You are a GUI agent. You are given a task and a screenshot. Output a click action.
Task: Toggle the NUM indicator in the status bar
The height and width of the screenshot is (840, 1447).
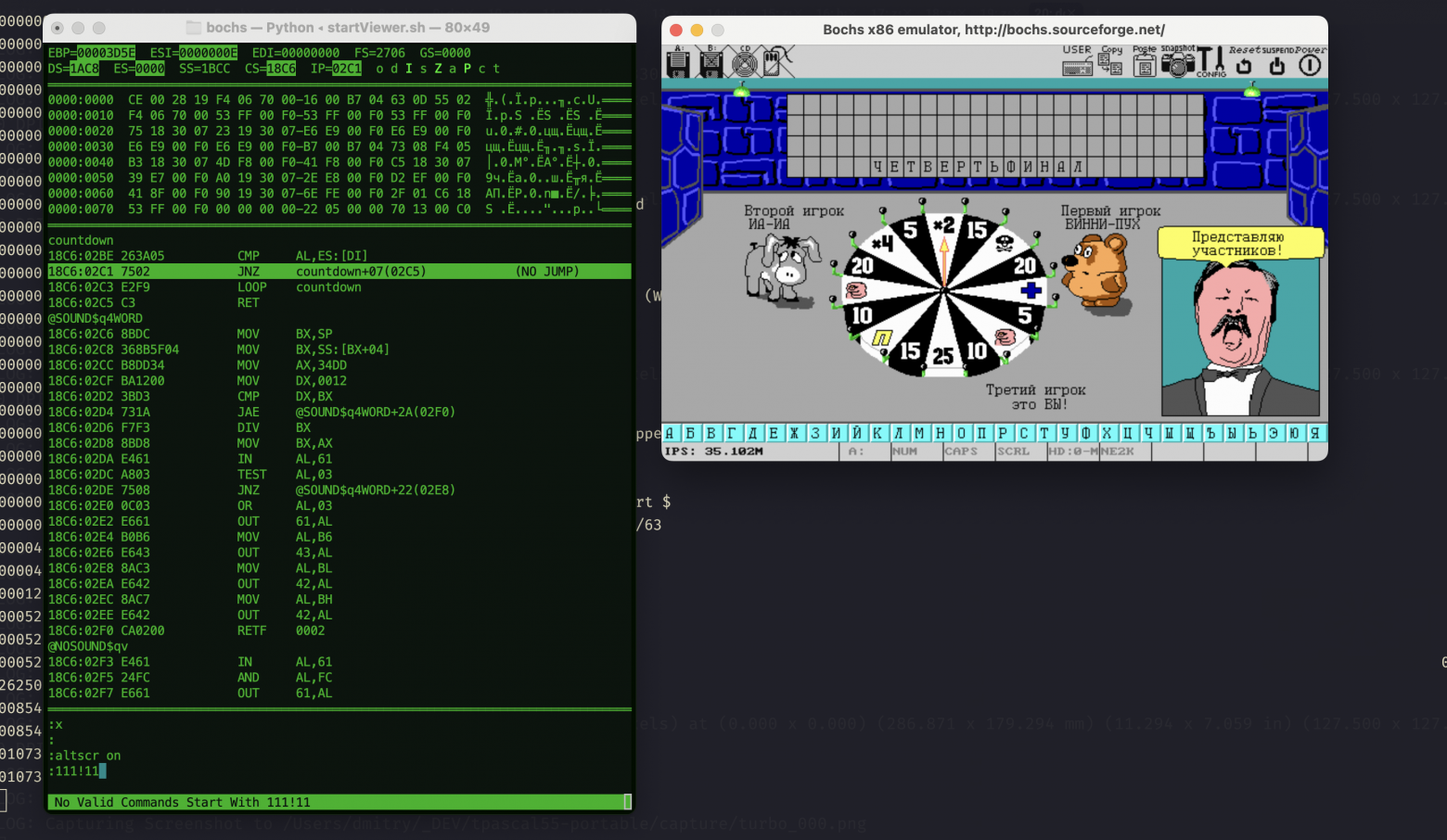[904, 451]
